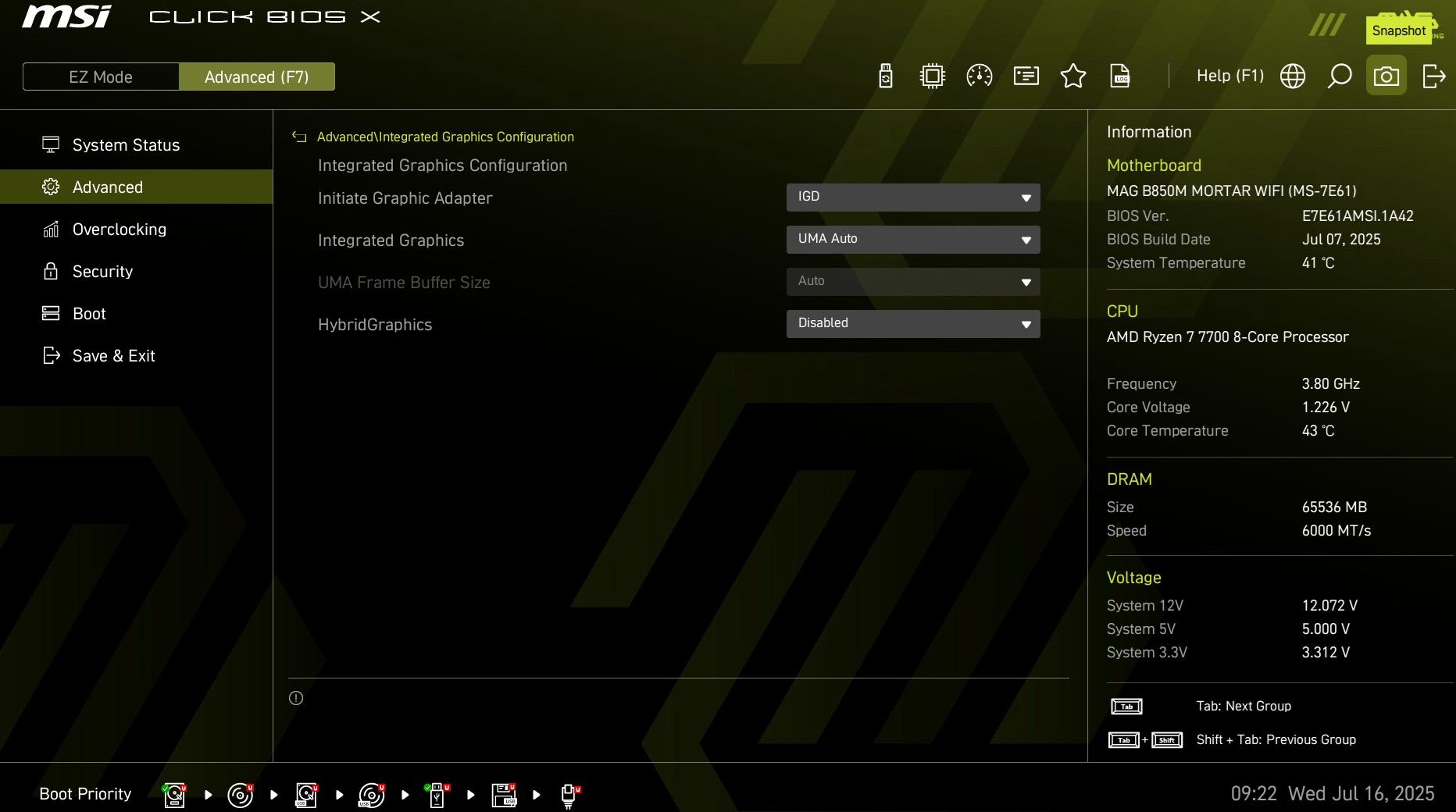
Task: Click the Core Voltage 1.226 V value
Action: coord(1326,408)
